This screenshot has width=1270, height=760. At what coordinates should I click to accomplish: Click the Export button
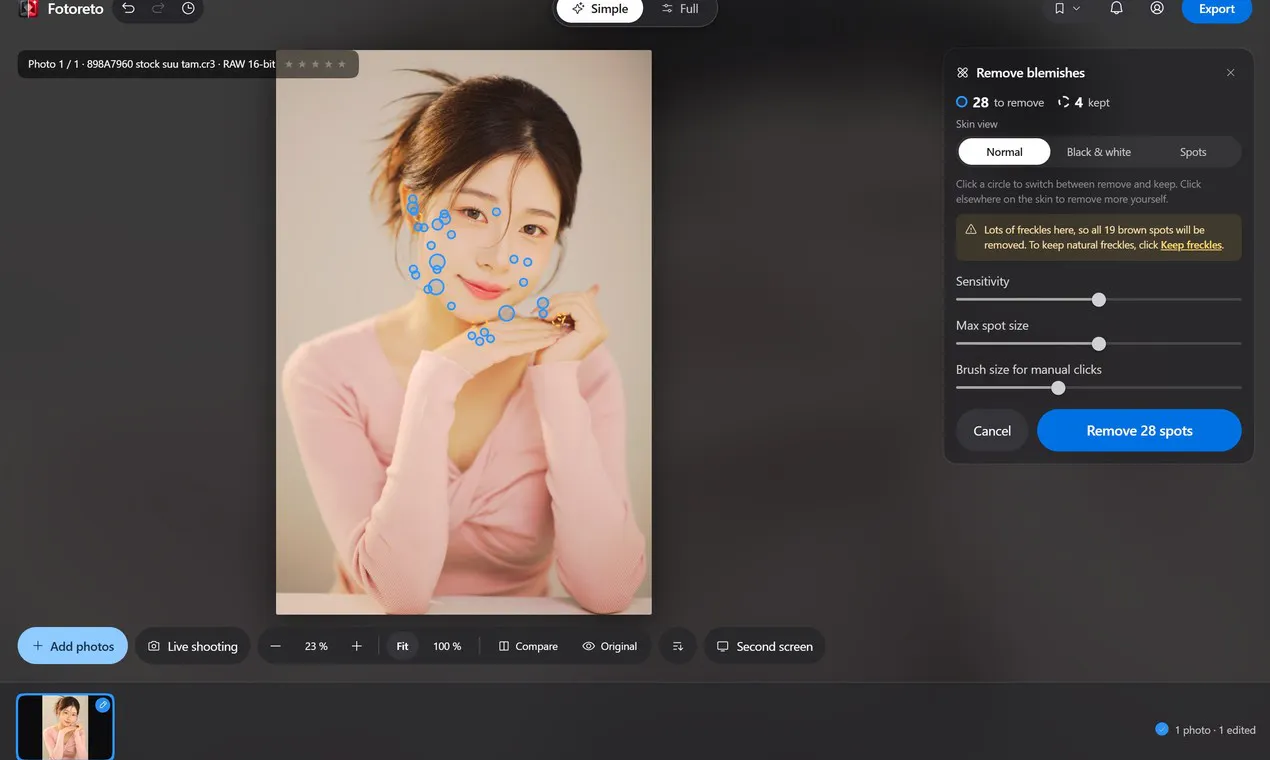click(x=1216, y=9)
